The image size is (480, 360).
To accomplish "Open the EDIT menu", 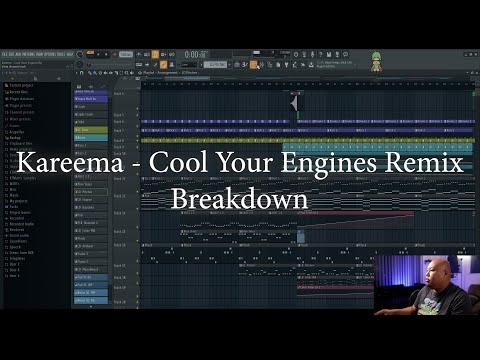I will coord(11,54).
